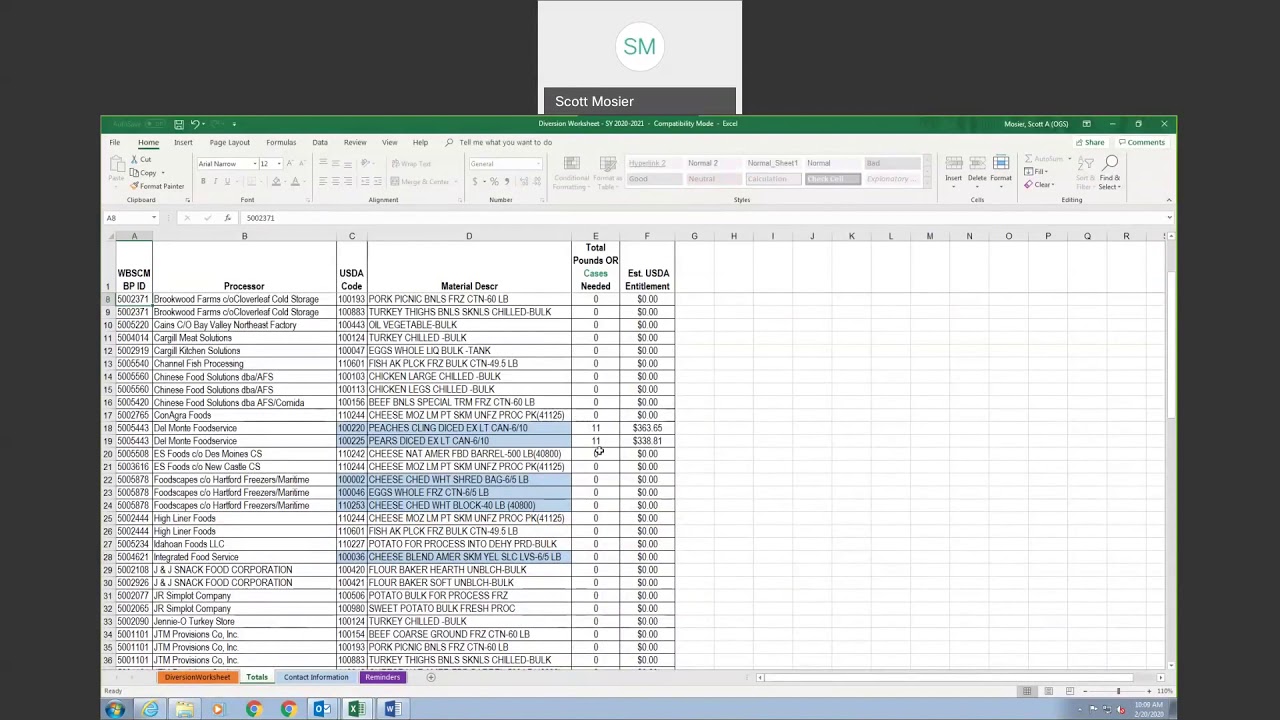This screenshot has height=720, width=1280.
Task: Open the File menu
Action: click(115, 142)
